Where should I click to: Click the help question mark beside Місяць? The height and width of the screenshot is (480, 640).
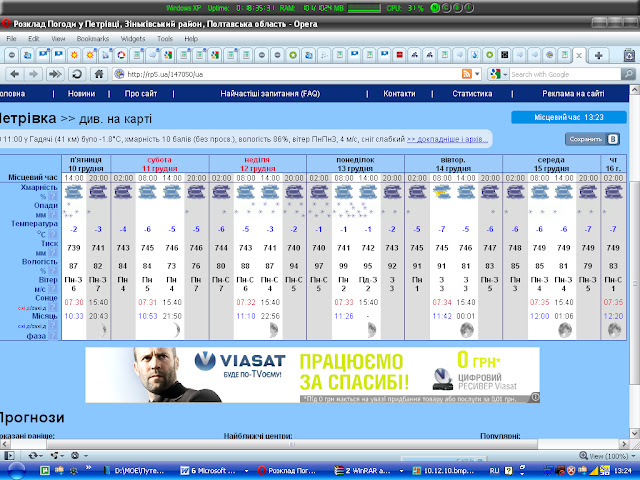point(53,326)
